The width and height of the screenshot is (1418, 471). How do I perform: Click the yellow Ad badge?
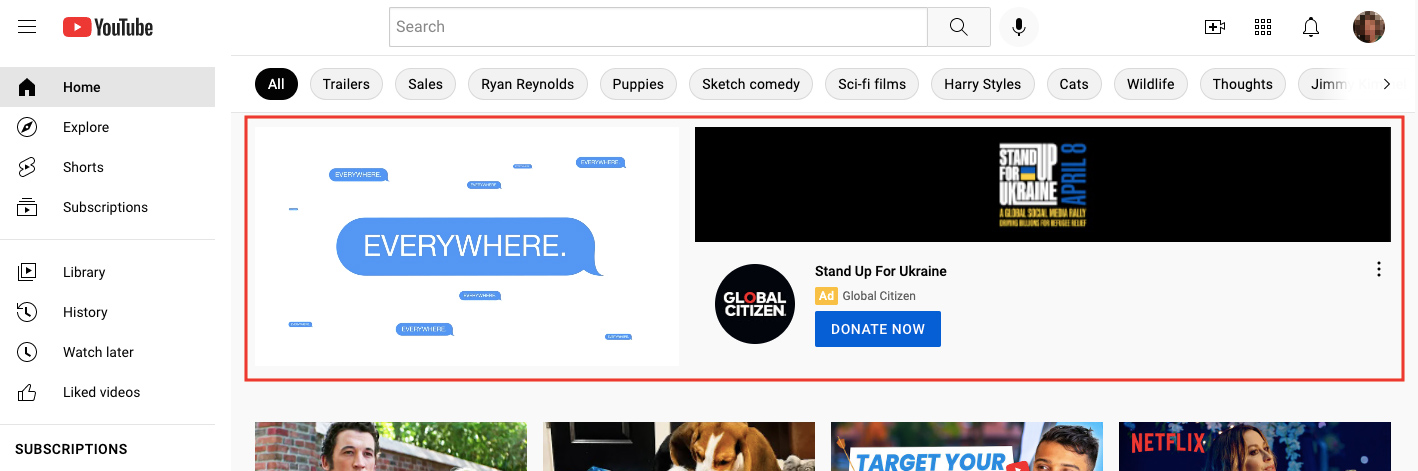click(x=826, y=296)
